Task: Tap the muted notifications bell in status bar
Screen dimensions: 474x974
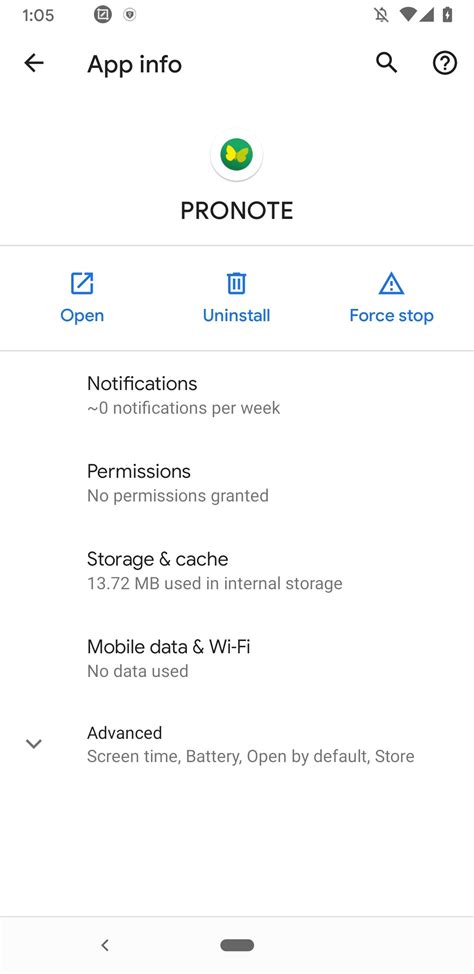Action: point(381,15)
